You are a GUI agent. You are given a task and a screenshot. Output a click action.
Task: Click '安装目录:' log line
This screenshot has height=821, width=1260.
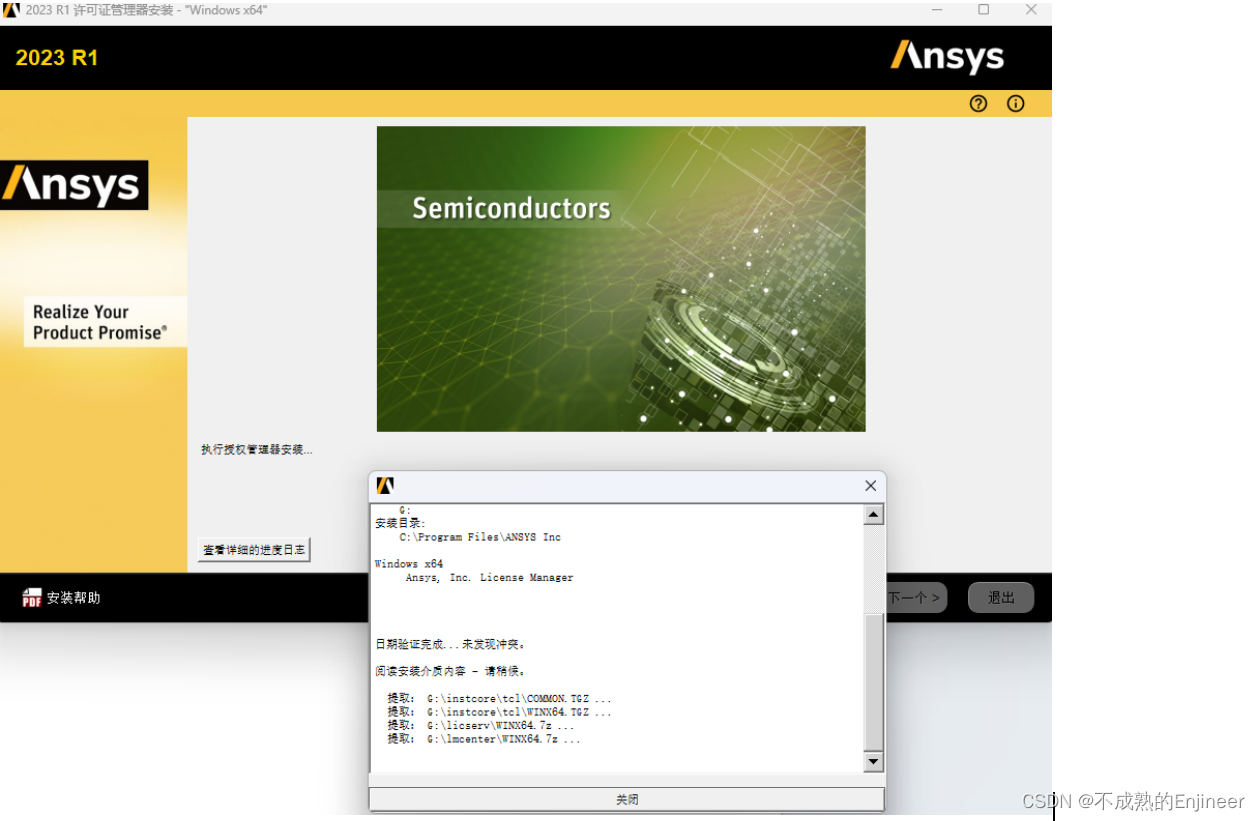400,523
